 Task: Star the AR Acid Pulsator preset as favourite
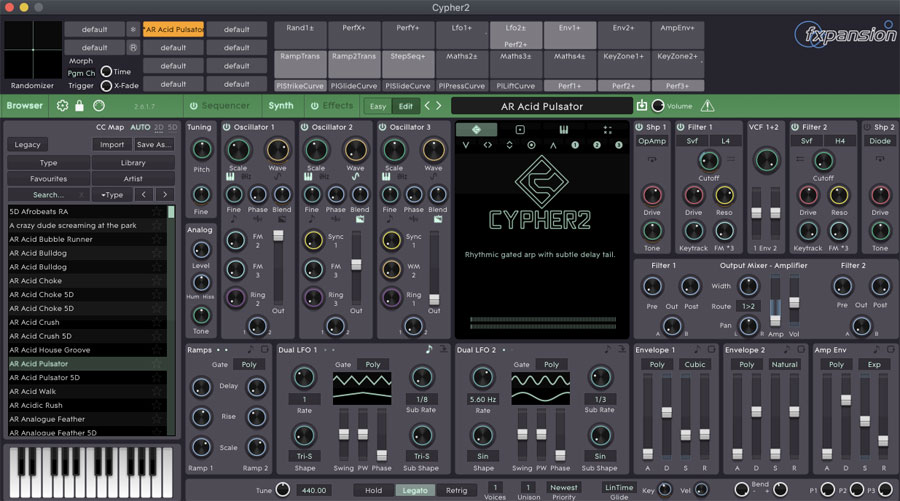click(x=157, y=363)
